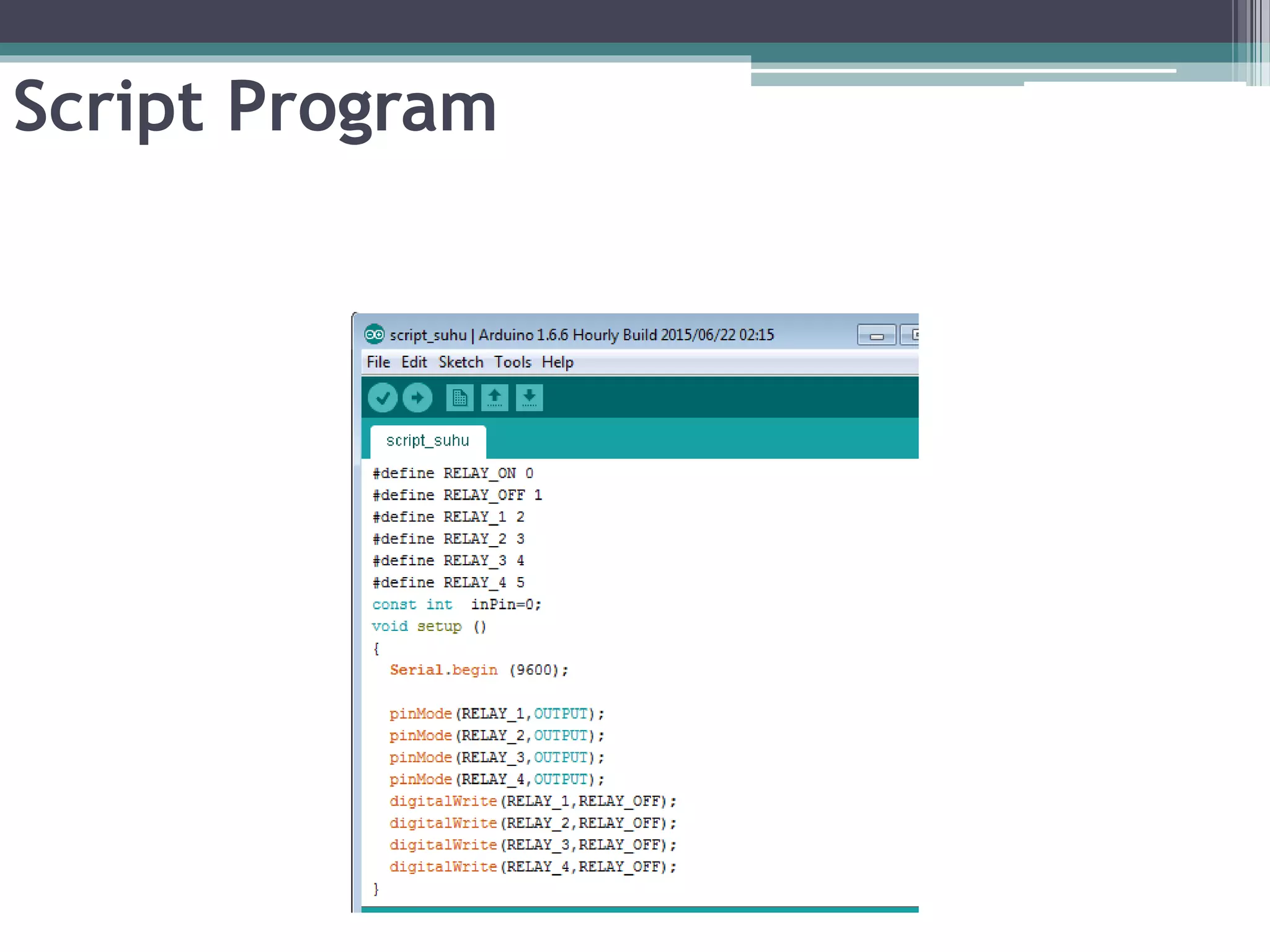The image size is (1270, 952).
Task: Open the Sketch menu
Action: click(x=461, y=363)
